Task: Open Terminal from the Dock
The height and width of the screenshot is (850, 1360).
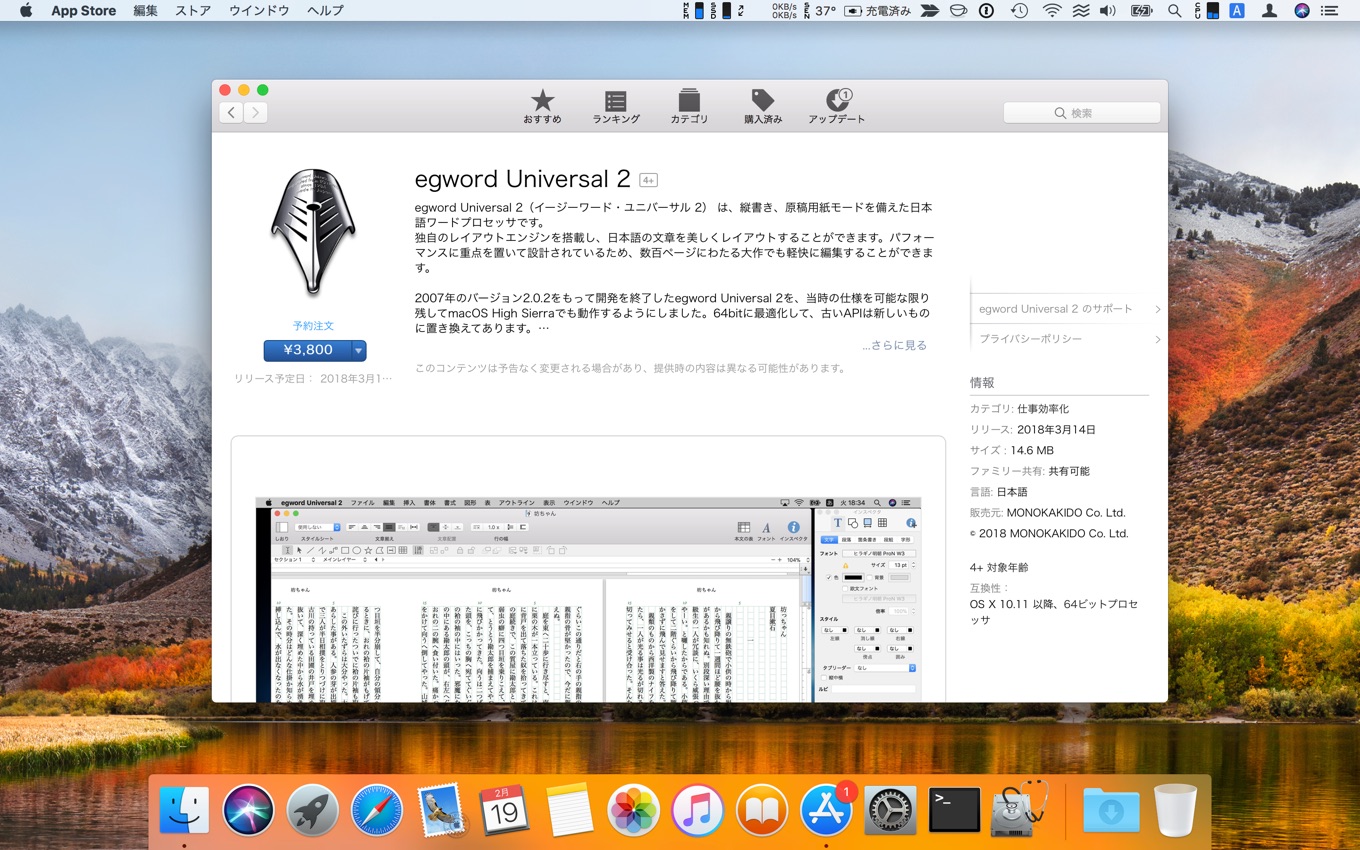Action: click(x=954, y=810)
